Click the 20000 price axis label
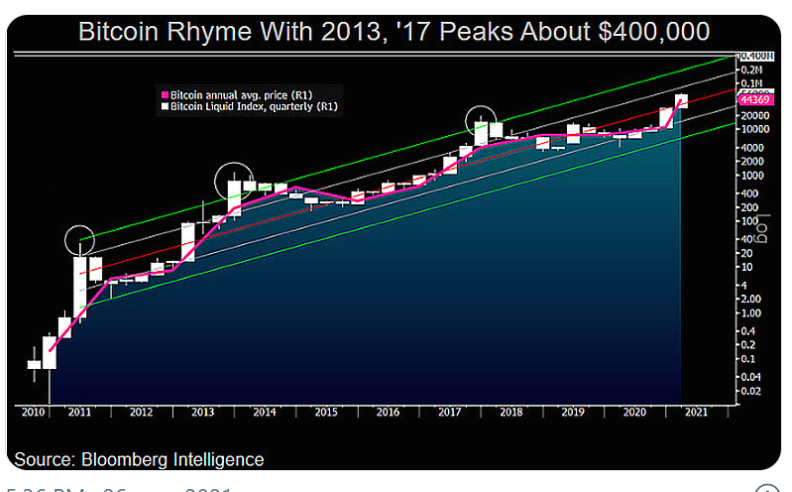 point(755,116)
